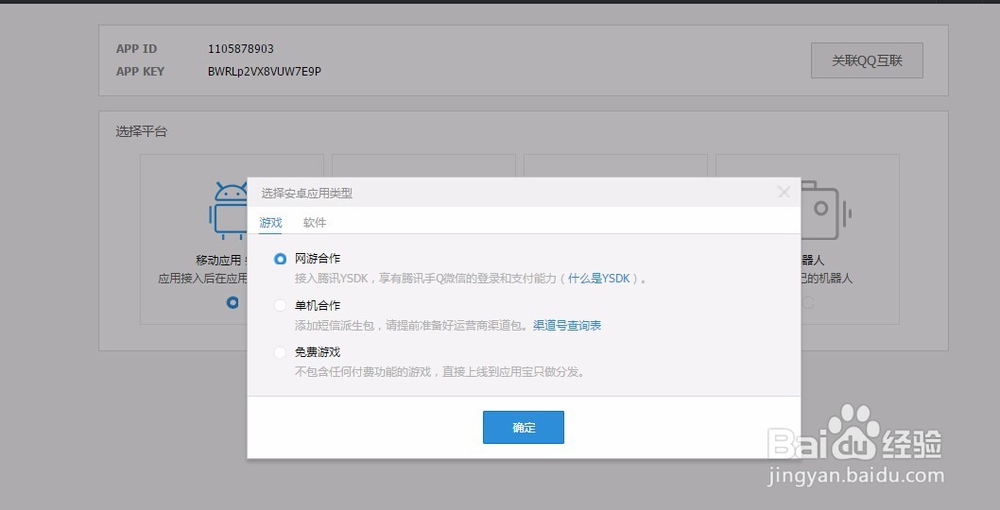Image resolution: width=1000 pixels, height=510 pixels.
Task: Open the 什么是YSDK link
Action: [599, 279]
